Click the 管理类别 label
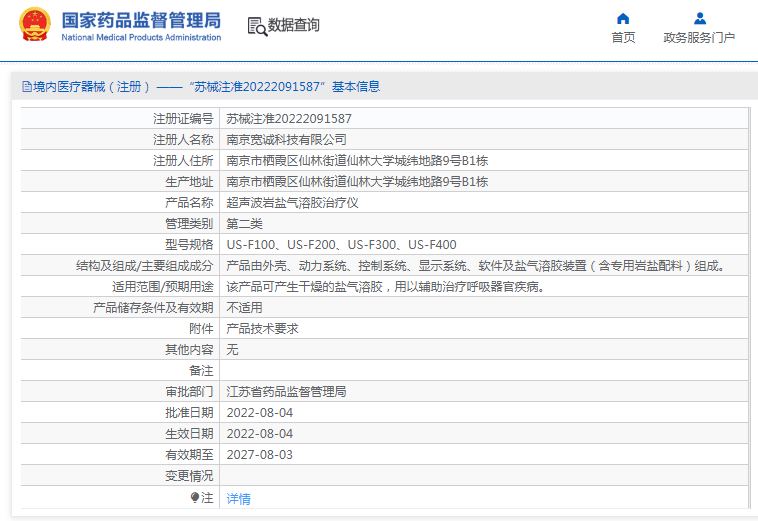The width and height of the screenshot is (758, 521). (x=189, y=224)
